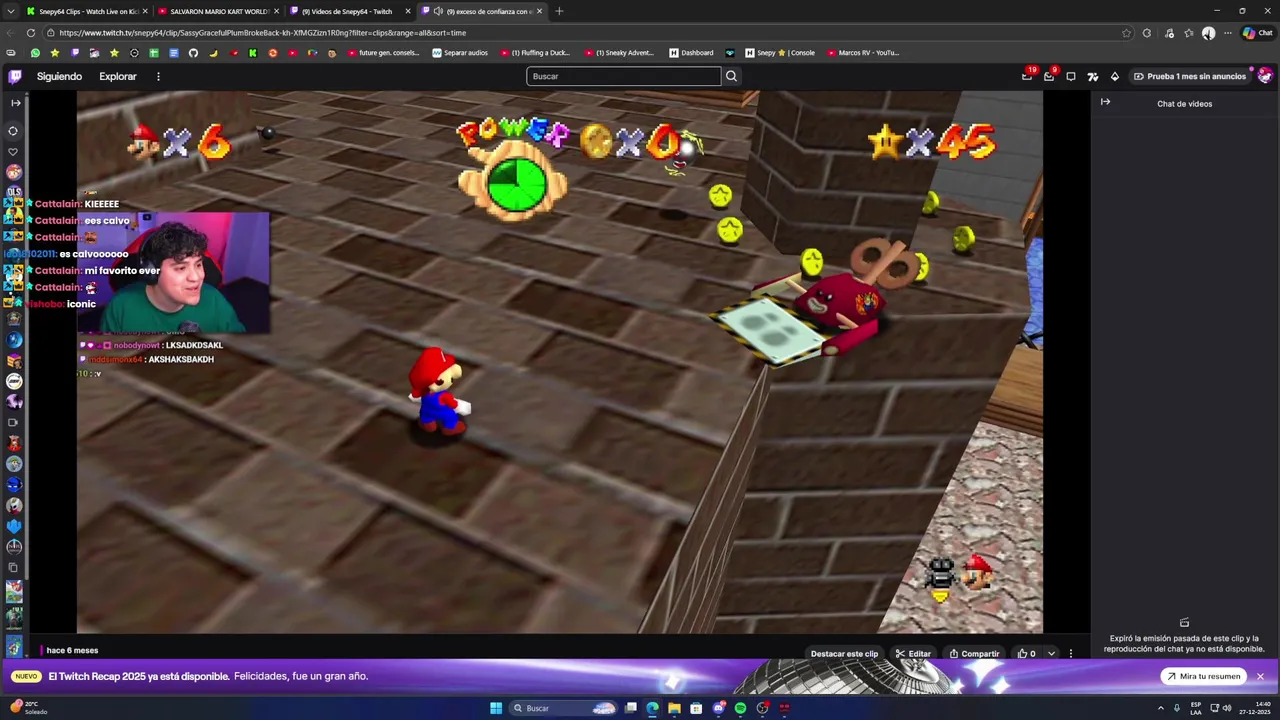Expand the chevron next to like count

(x=1051, y=654)
